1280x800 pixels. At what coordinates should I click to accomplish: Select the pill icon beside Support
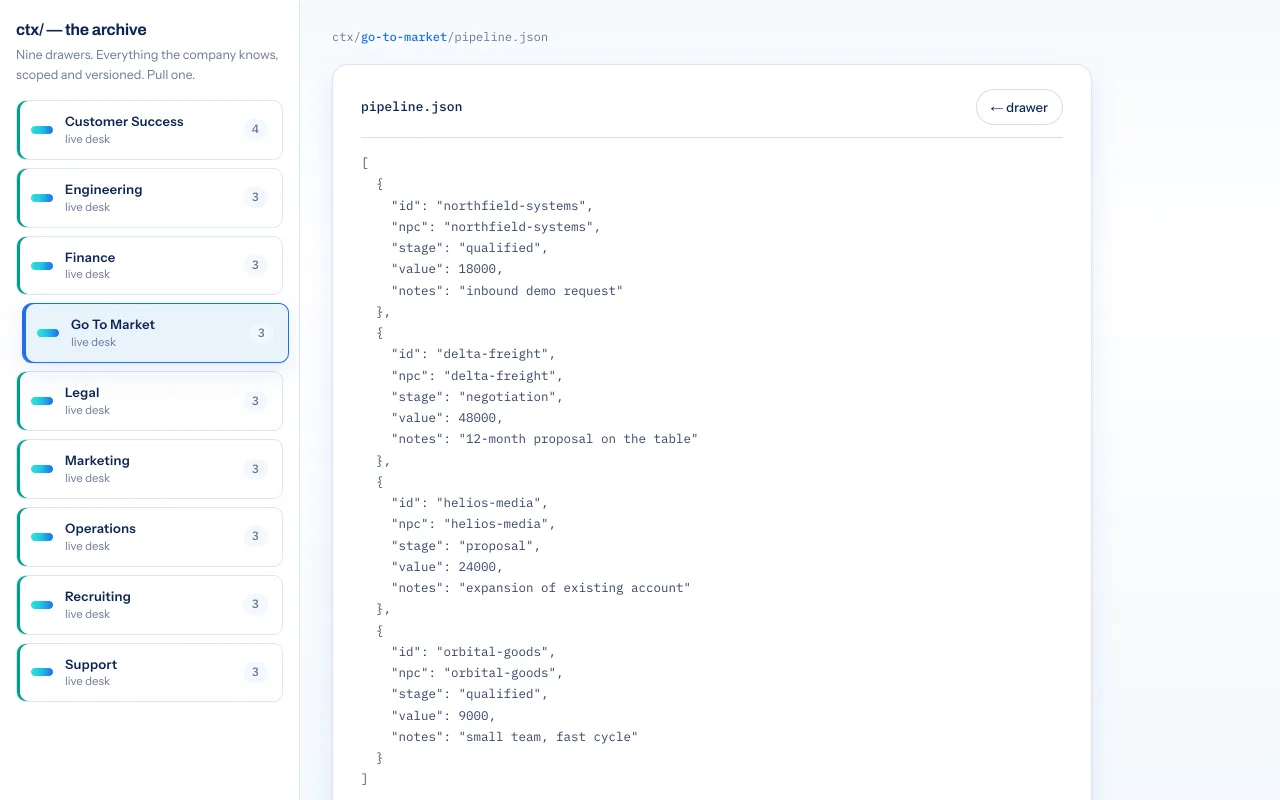(42, 672)
